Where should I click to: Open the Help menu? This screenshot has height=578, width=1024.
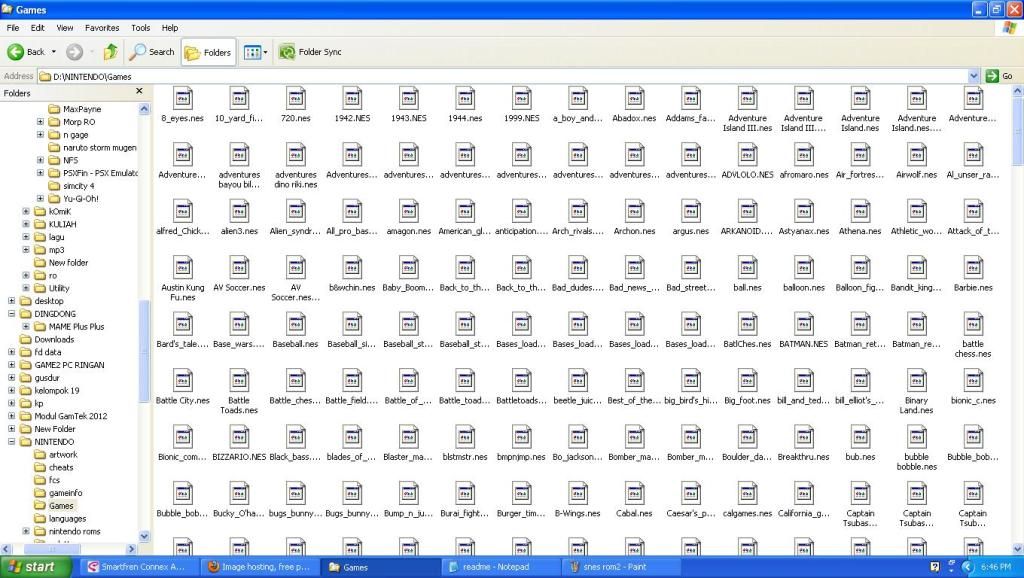170,28
